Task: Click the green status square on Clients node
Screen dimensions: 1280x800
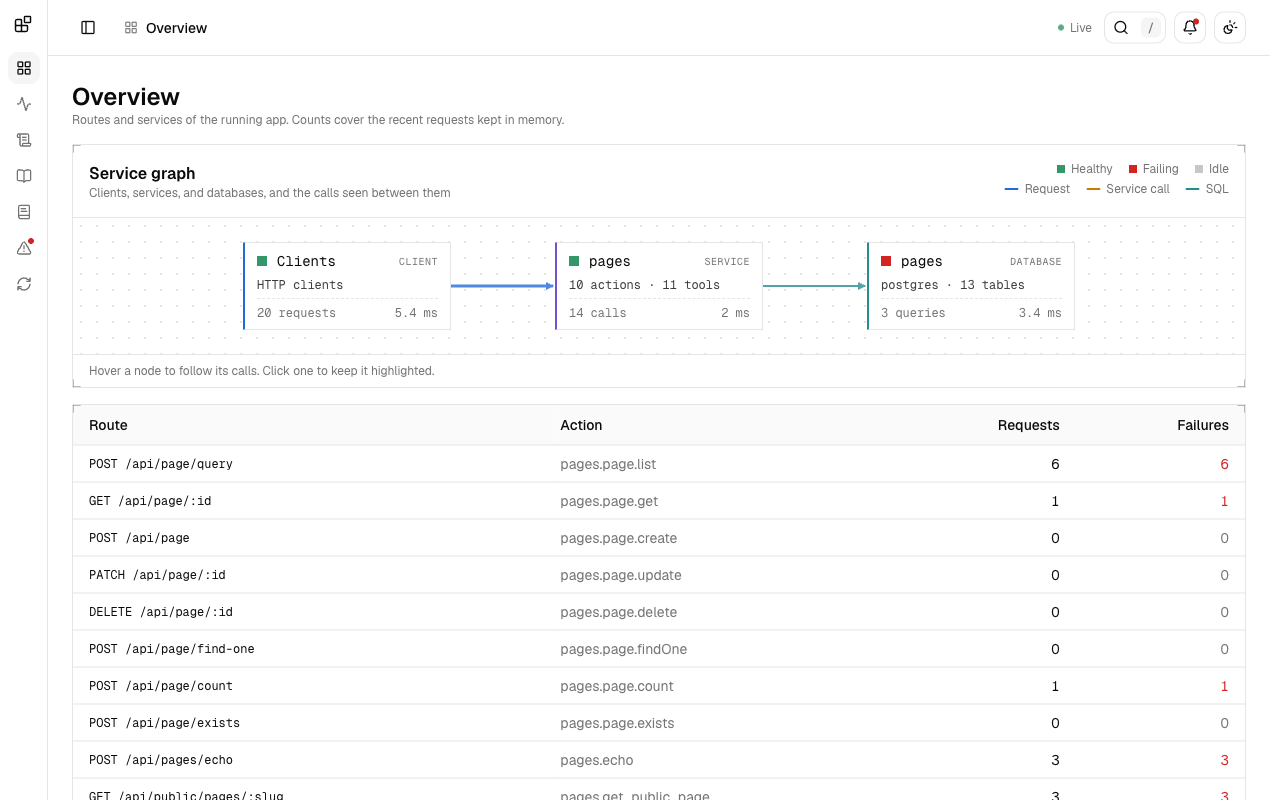Action: [x=262, y=261]
